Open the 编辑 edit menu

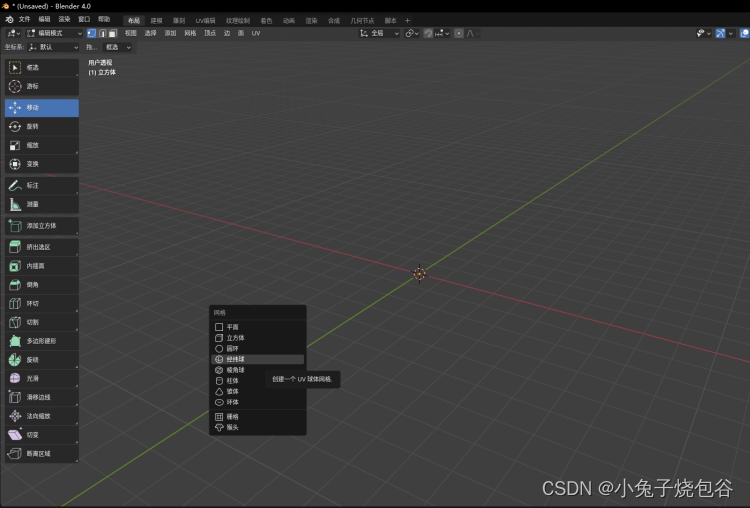tap(44, 20)
